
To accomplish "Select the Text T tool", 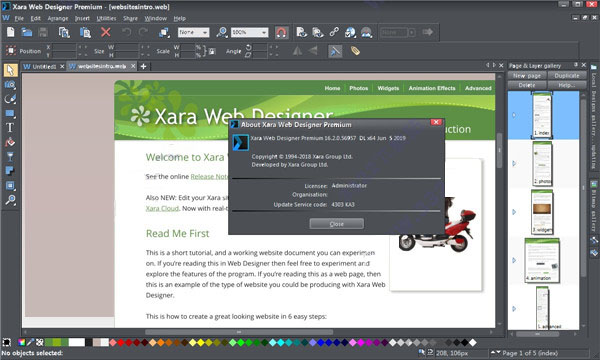I will click(x=10, y=127).
